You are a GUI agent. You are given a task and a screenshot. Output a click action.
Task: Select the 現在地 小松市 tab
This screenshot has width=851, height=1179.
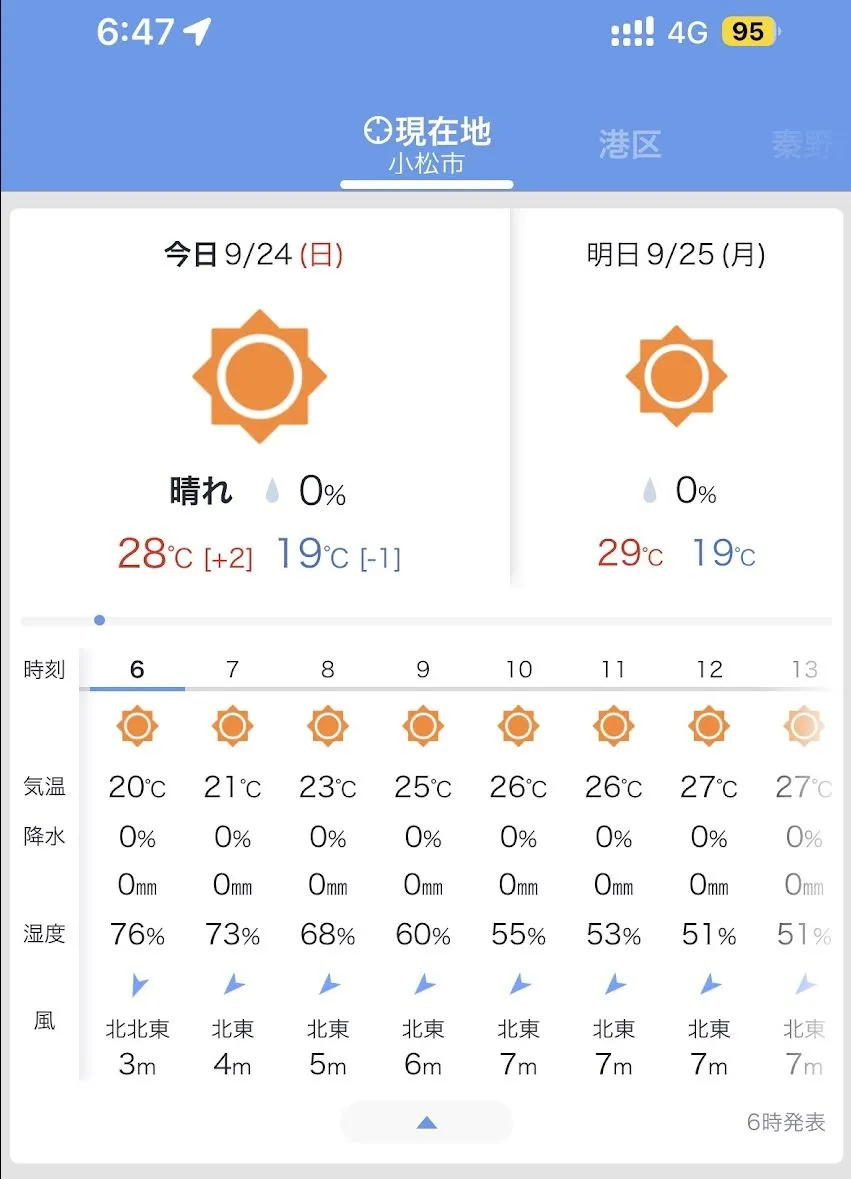(x=427, y=145)
